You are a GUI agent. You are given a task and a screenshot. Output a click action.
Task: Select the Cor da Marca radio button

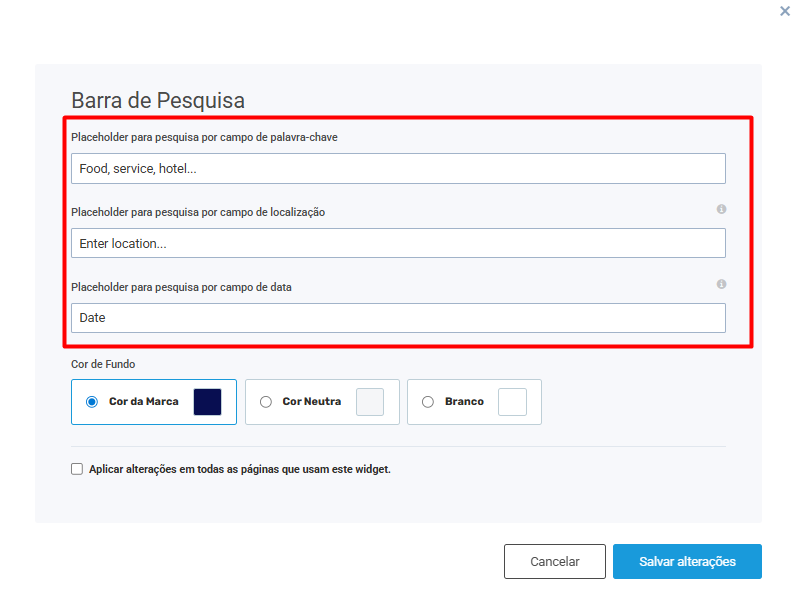tap(92, 402)
